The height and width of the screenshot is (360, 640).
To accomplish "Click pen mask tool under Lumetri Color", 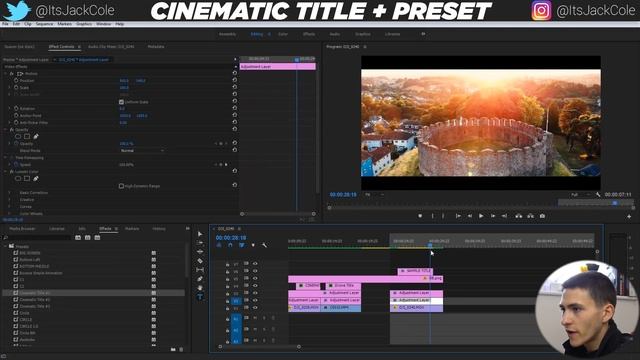I will coord(36,178).
